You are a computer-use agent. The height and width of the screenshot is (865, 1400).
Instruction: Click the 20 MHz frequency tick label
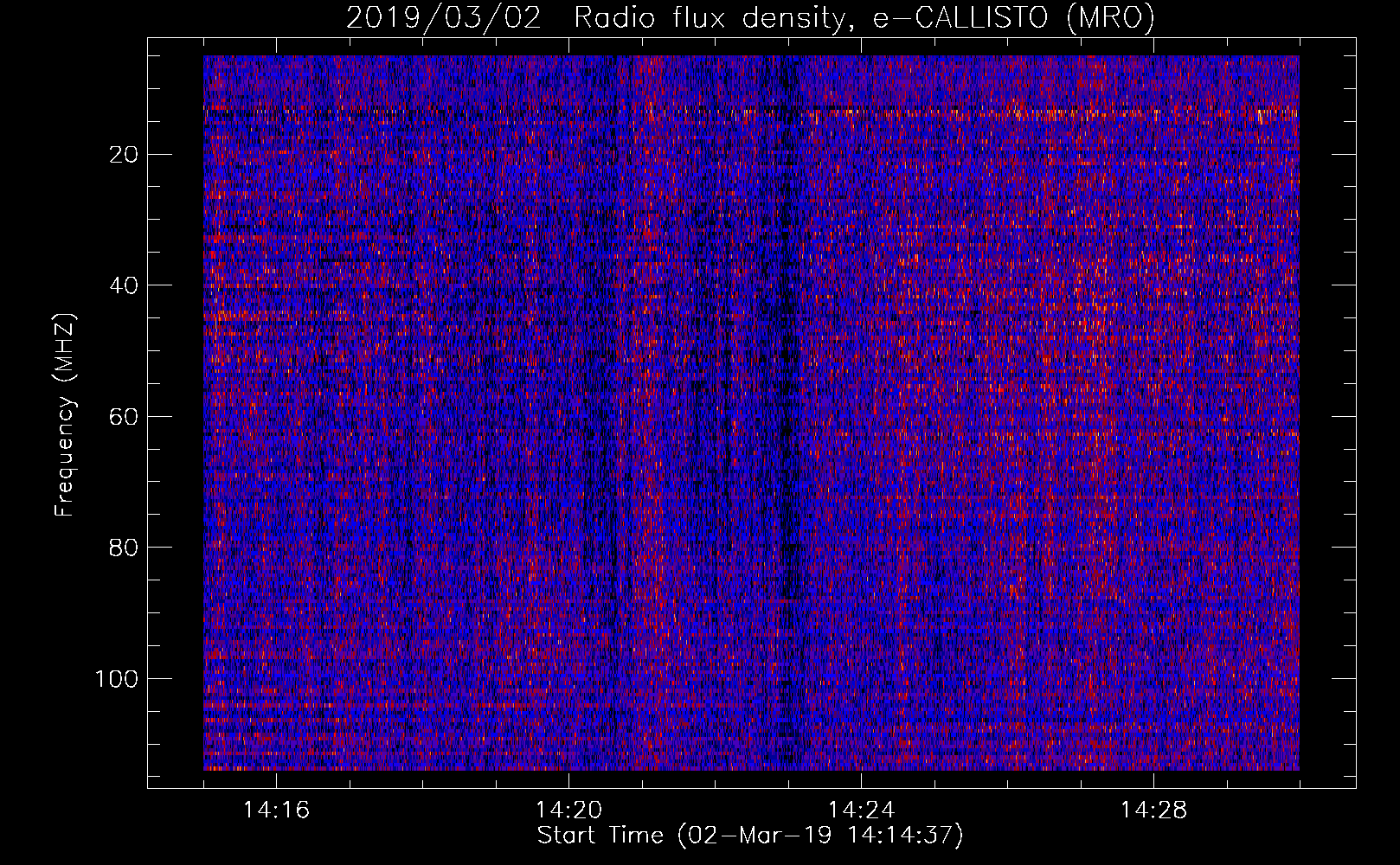(125, 155)
